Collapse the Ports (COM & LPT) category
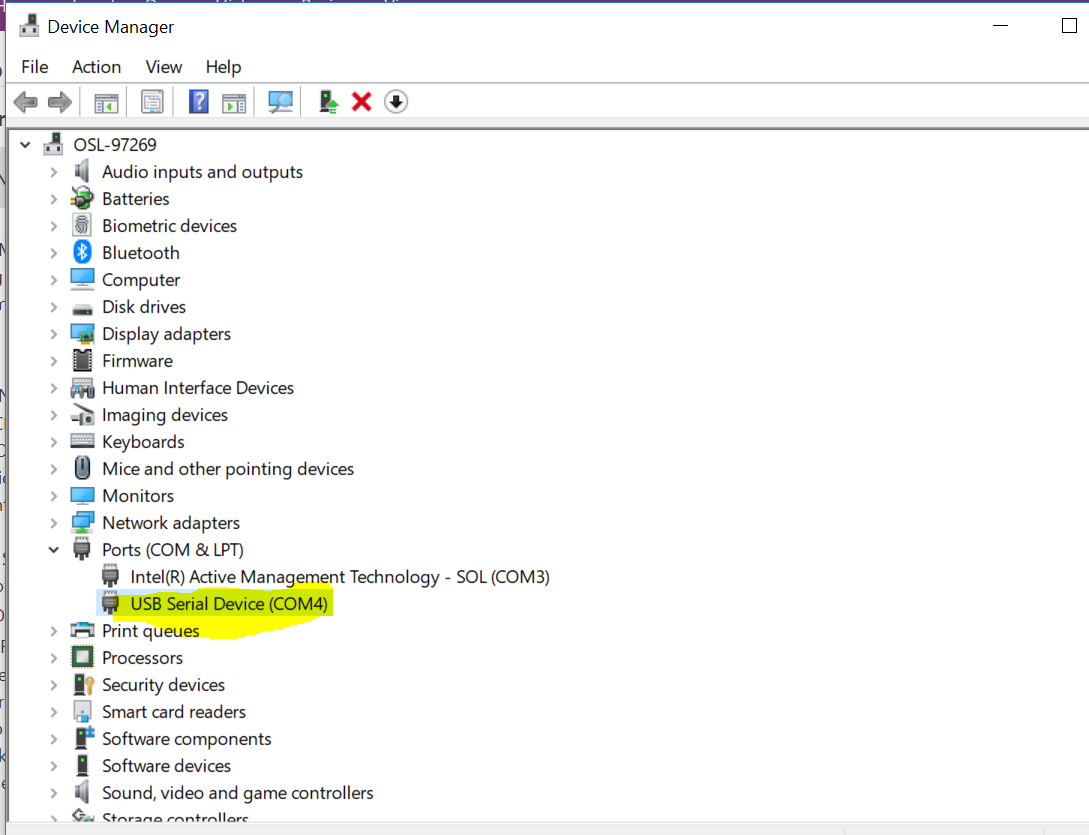The width and height of the screenshot is (1089, 835). tap(54, 549)
